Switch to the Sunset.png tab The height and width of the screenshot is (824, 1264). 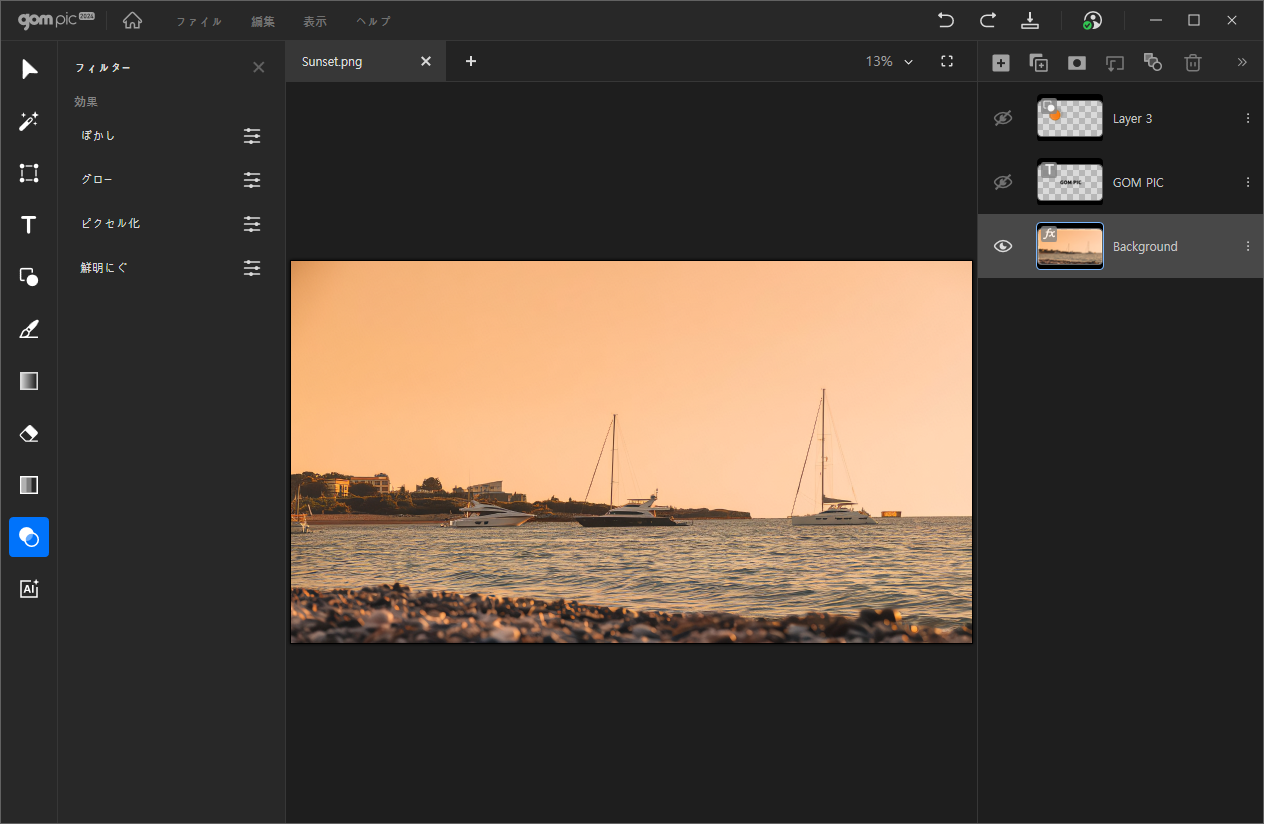pyautogui.click(x=332, y=62)
